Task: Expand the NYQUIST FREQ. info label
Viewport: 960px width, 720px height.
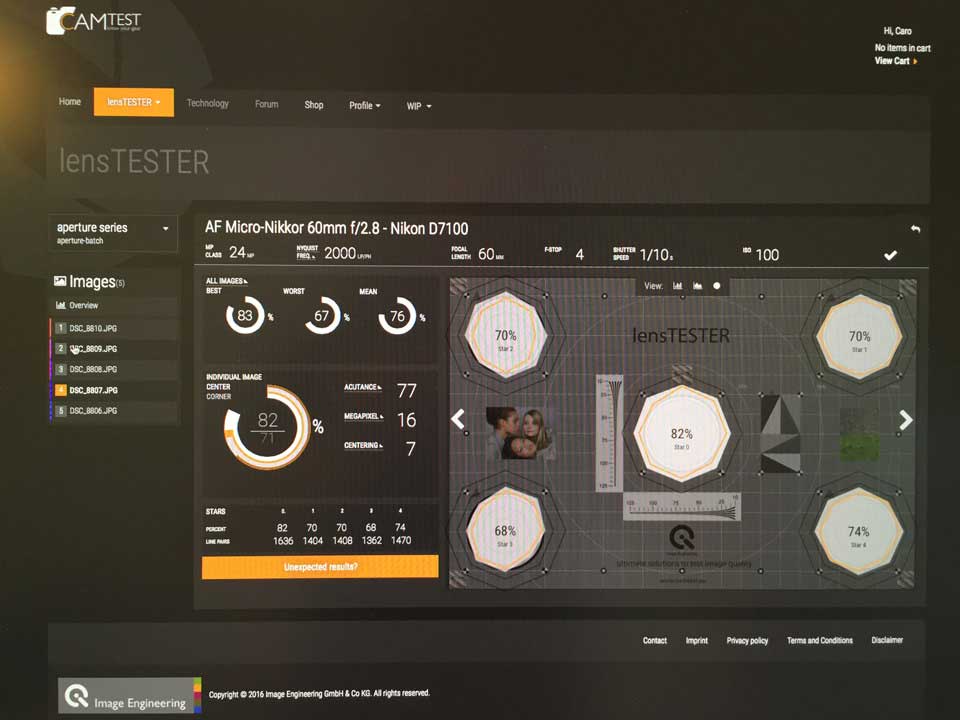Action: click(307, 252)
